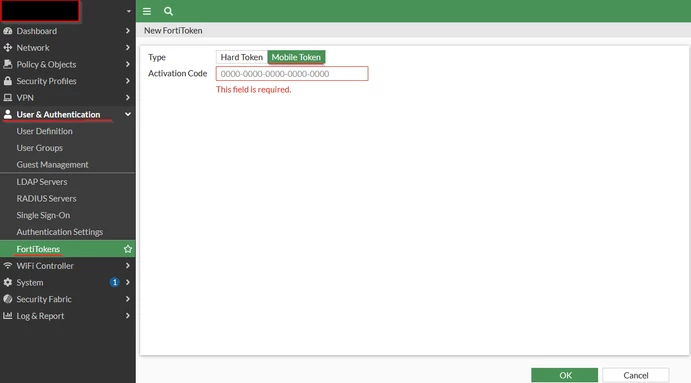Expand the Security Fabric chevron

pyautogui.click(x=127, y=299)
